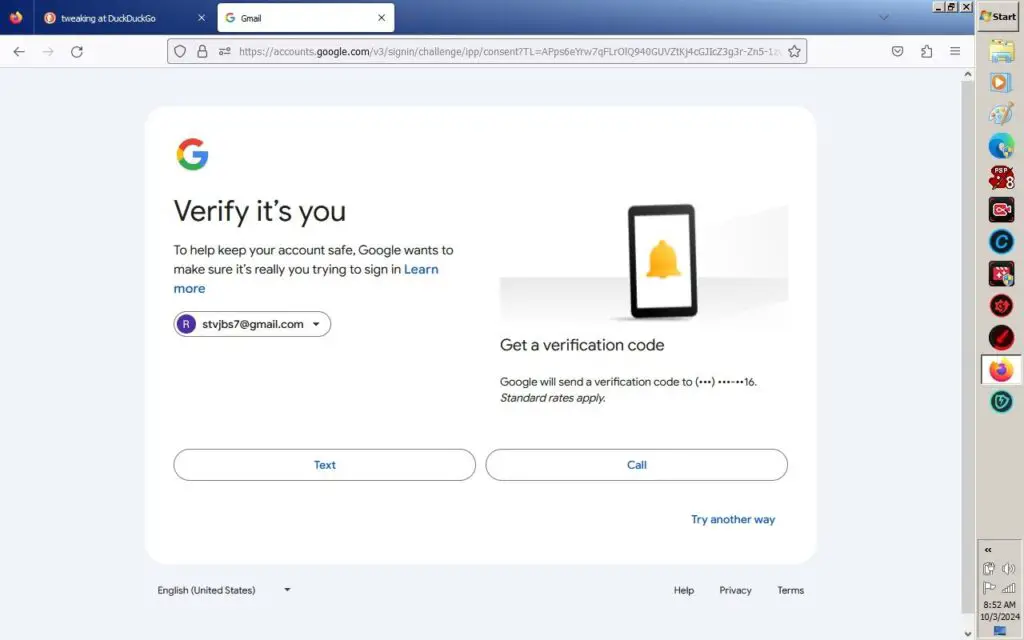The image size is (1024, 640).
Task: Open the Help link in footer
Action: pyautogui.click(x=684, y=590)
